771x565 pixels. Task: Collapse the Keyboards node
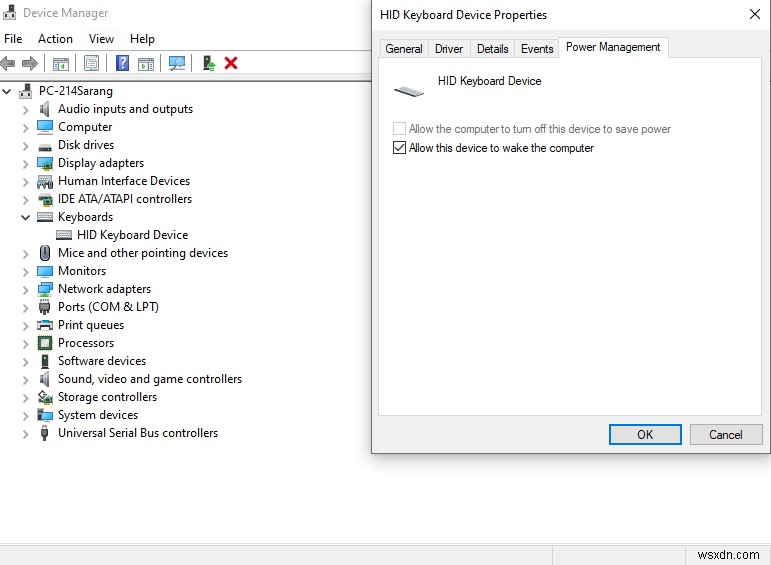(x=25, y=217)
